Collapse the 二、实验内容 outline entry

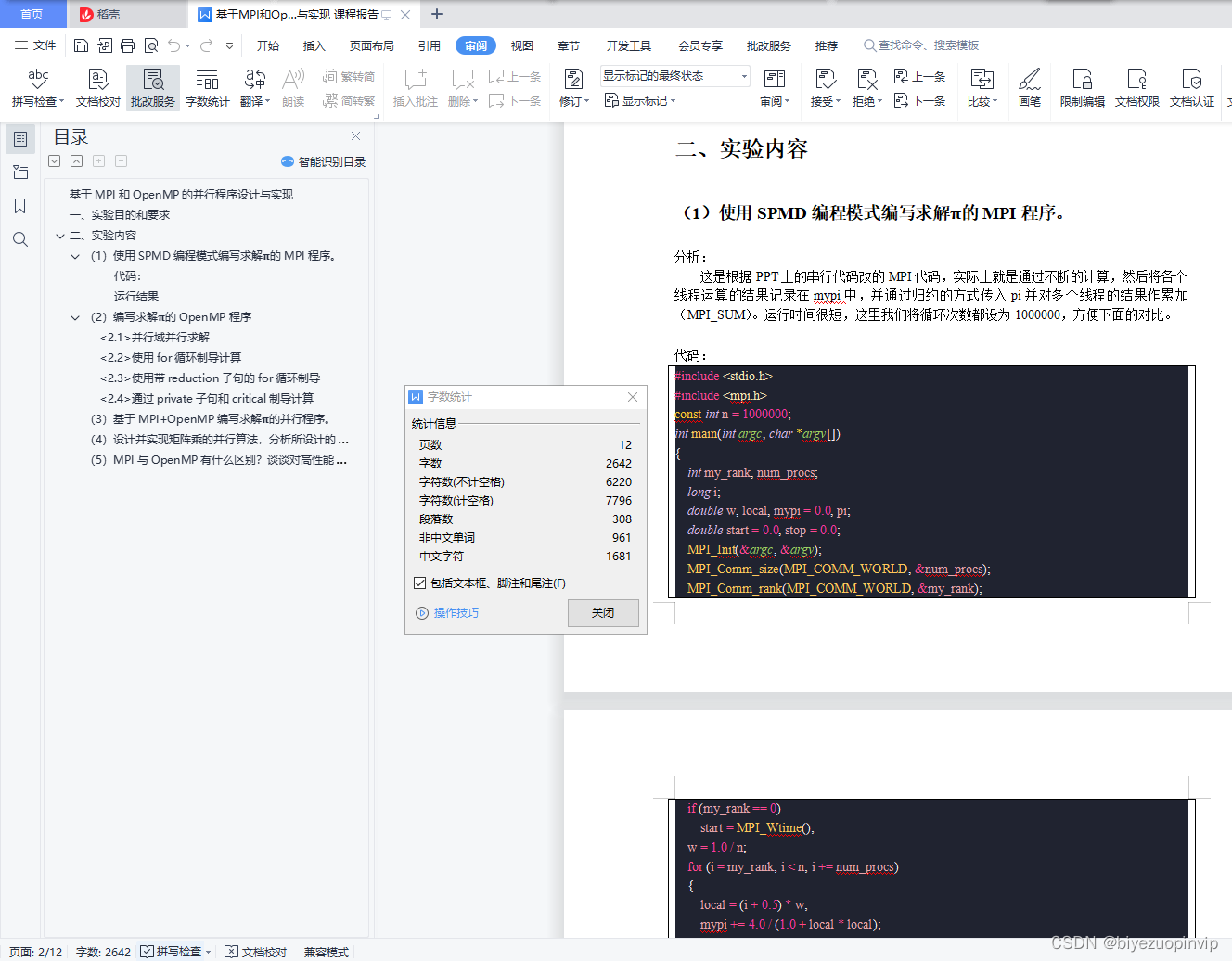tap(59, 235)
